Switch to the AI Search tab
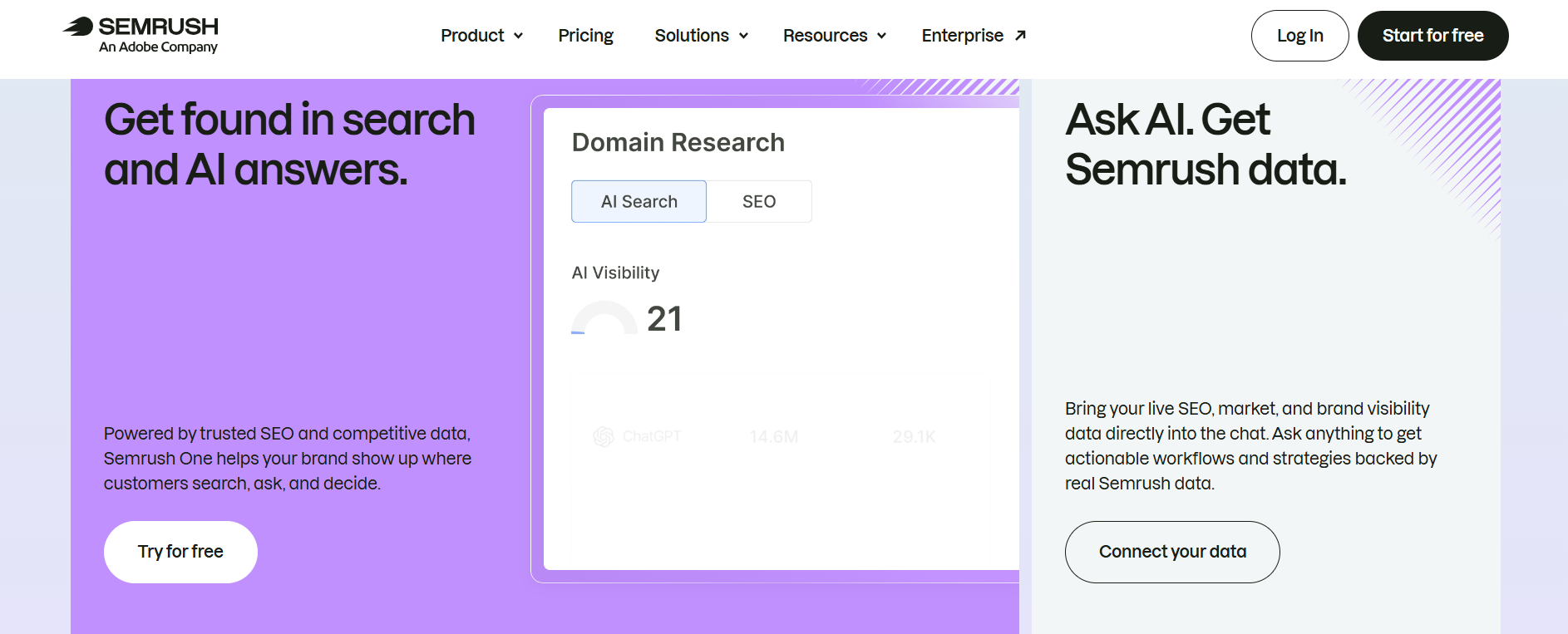Viewport: 1568px width, 634px height. click(639, 201)
